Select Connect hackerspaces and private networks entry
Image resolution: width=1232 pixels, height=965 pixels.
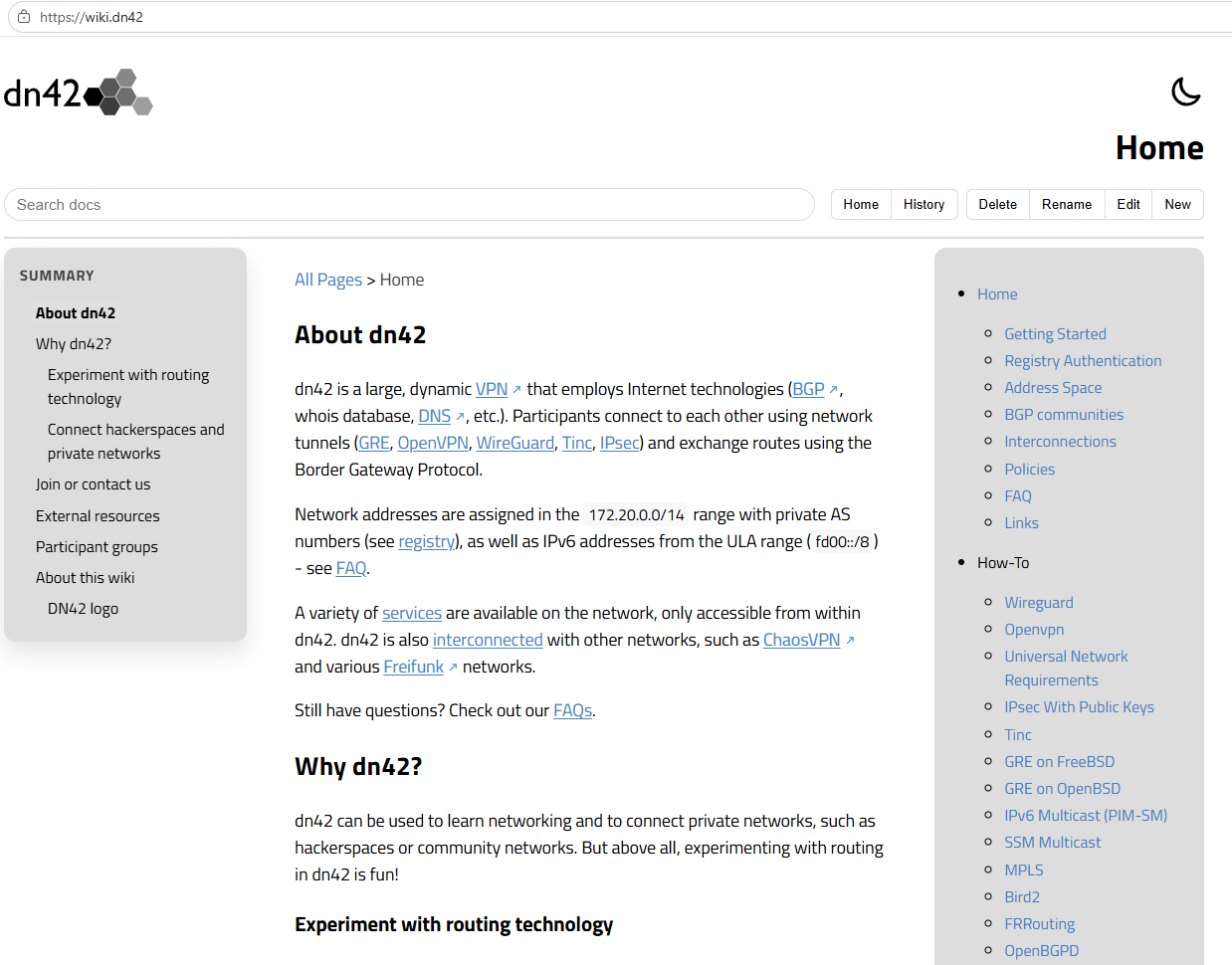tap(136, 442)
